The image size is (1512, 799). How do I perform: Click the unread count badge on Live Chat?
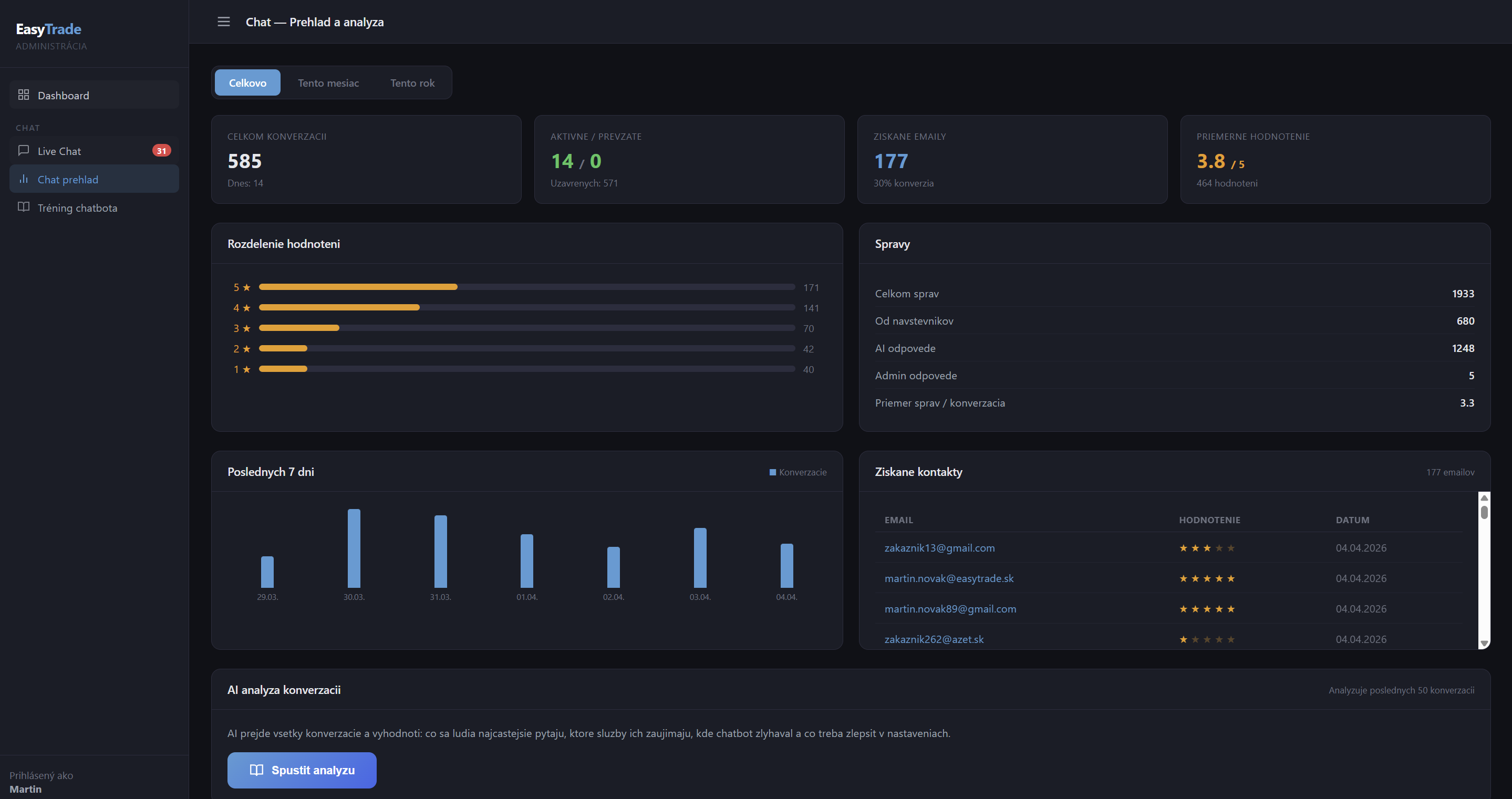162,150
